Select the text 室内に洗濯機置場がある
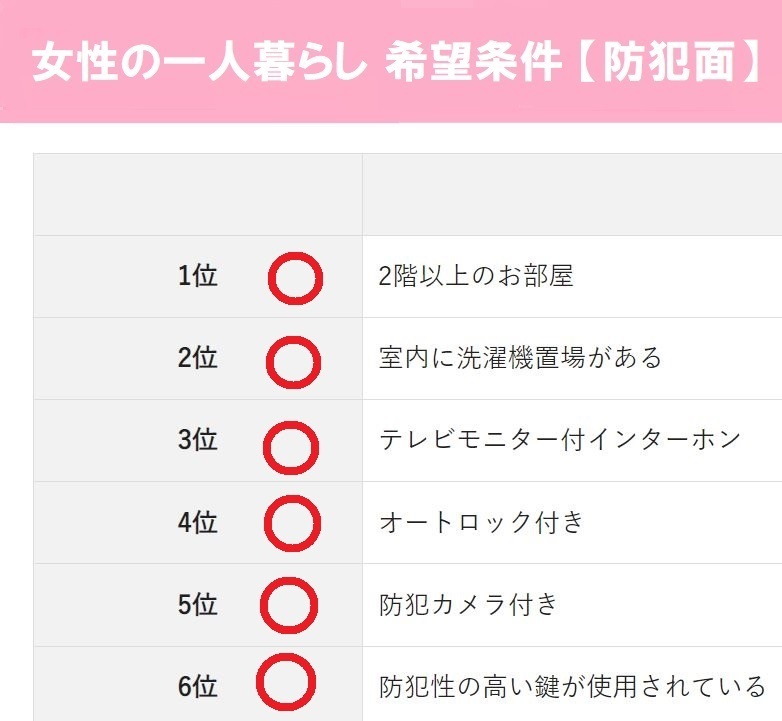The image size is (782, 721). tap(520, 358)
